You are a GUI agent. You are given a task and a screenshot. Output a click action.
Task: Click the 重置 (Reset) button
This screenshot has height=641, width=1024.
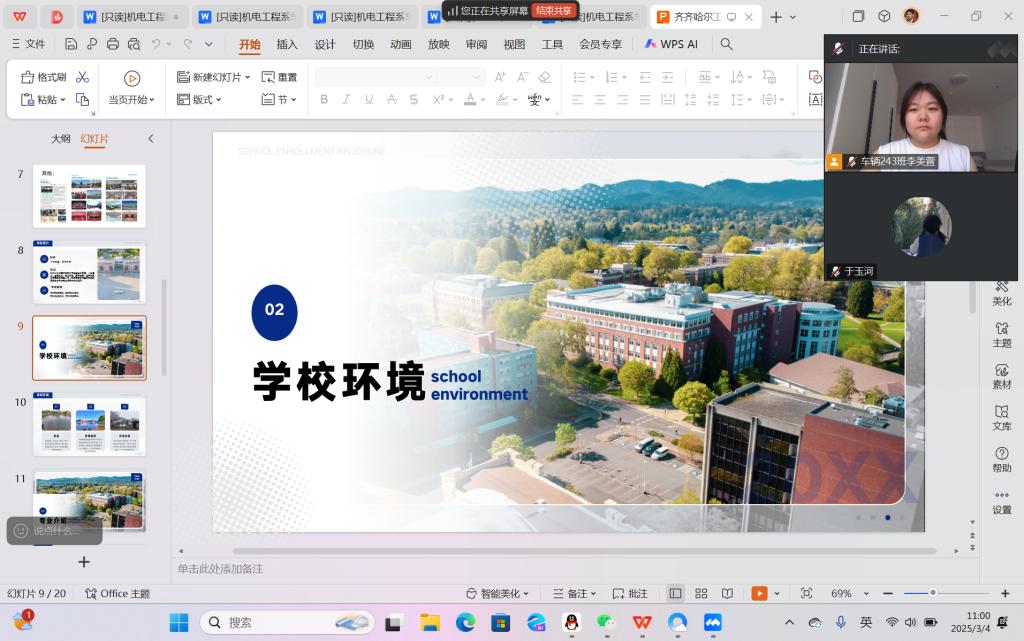pyautogui.click(x=280, y=77)
